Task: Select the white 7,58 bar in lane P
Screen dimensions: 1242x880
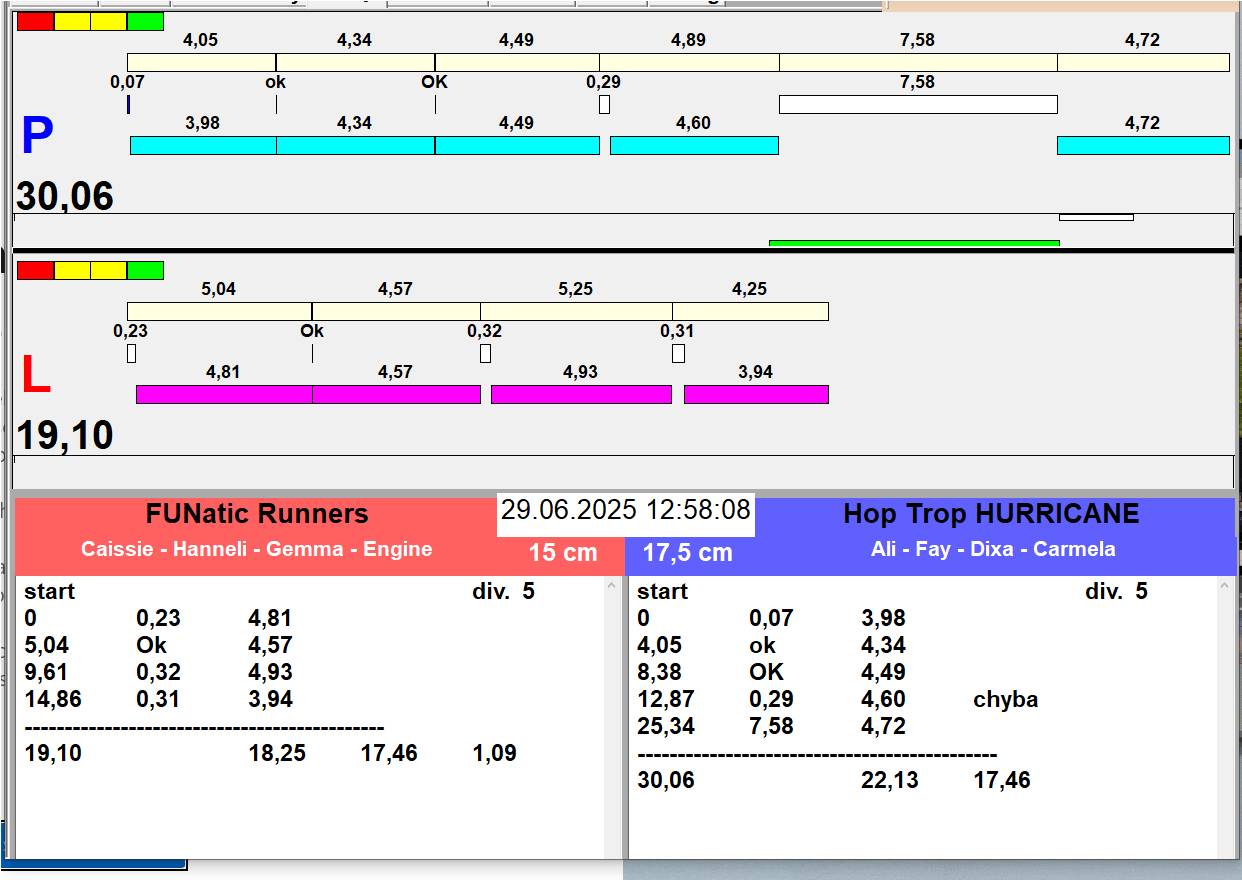Action: [917, 104]
